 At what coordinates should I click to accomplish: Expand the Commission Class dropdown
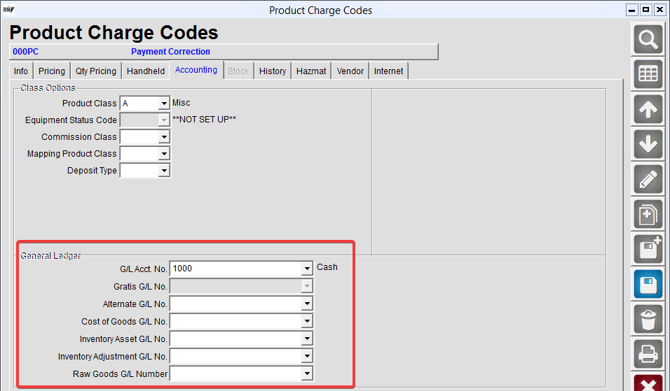pos(164,137)
